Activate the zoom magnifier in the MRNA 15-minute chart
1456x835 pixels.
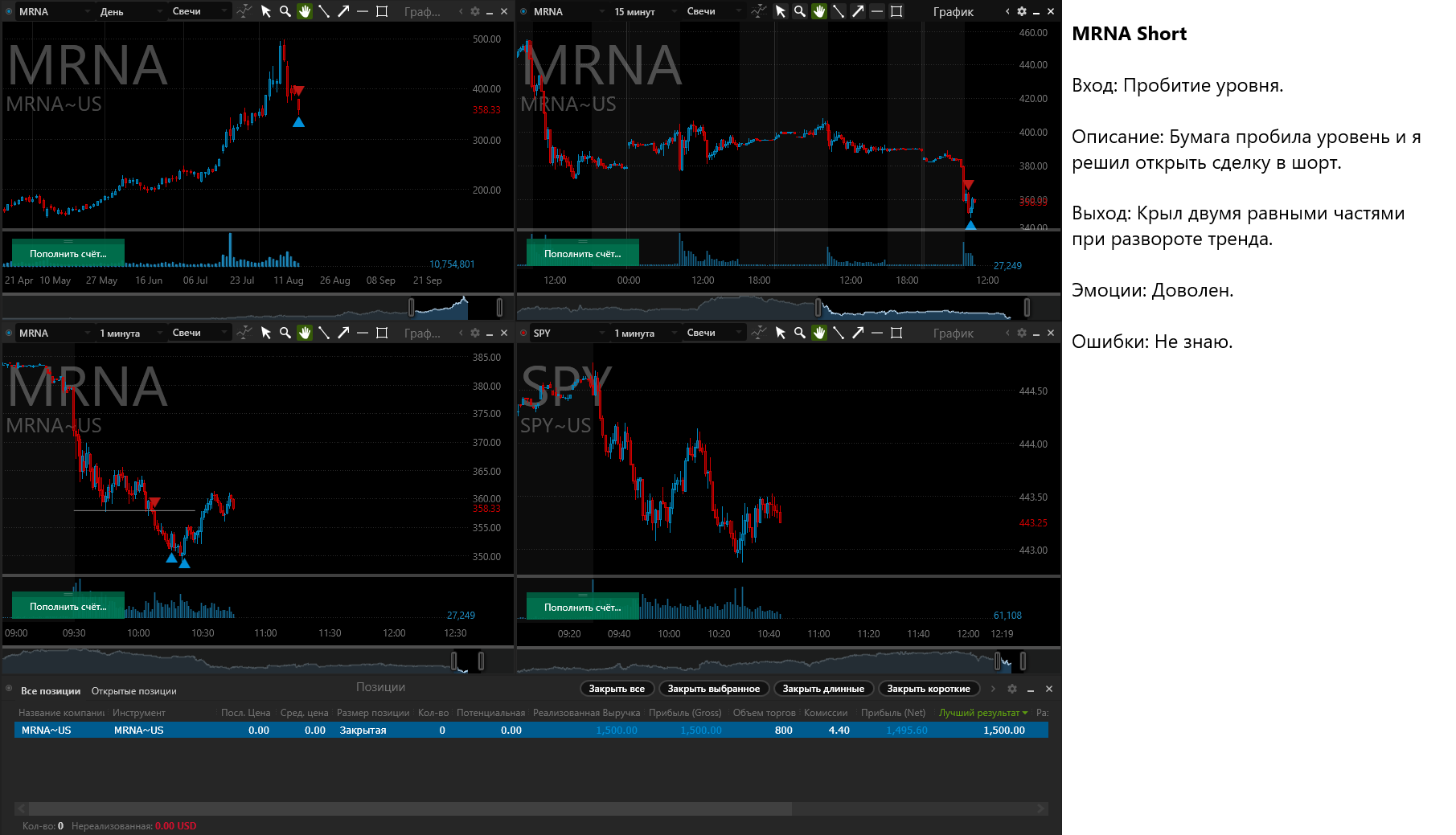[800, 11]
